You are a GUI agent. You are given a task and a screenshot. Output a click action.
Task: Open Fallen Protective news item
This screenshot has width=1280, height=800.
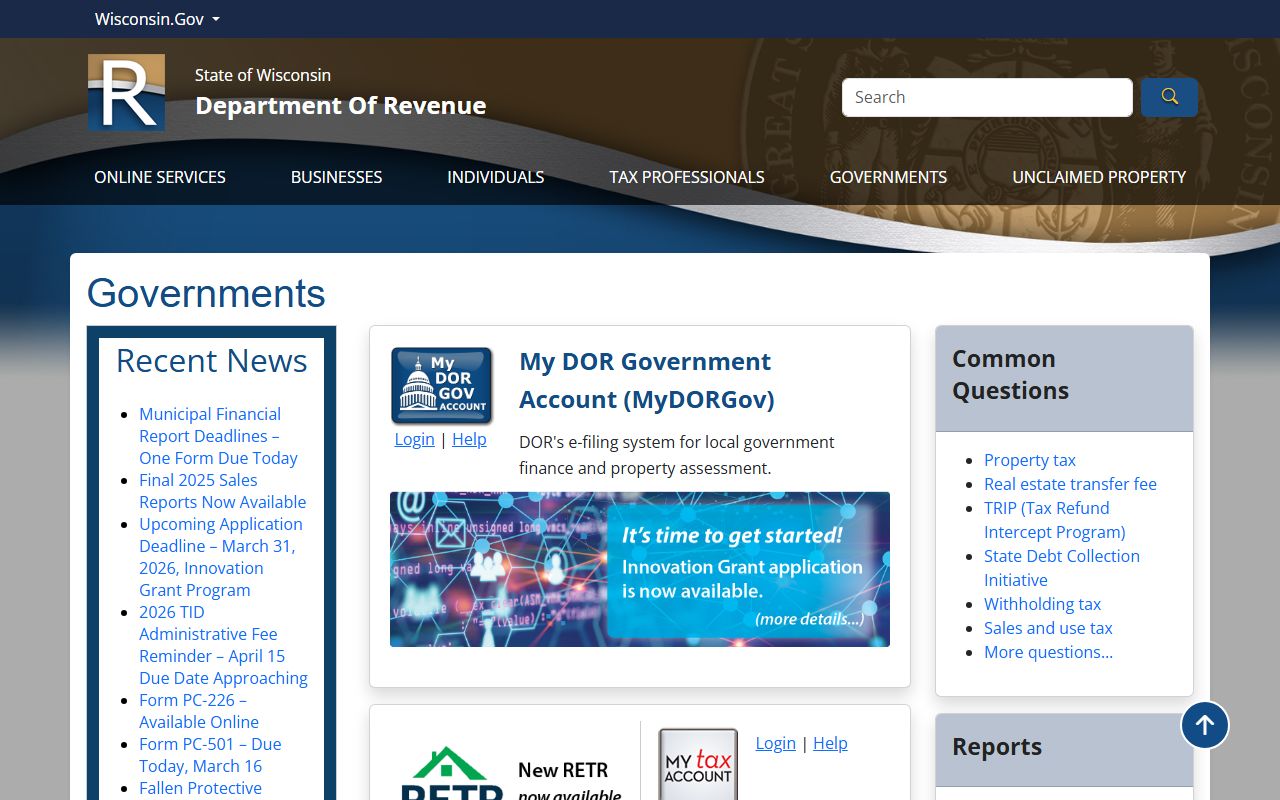coord(200,788)
